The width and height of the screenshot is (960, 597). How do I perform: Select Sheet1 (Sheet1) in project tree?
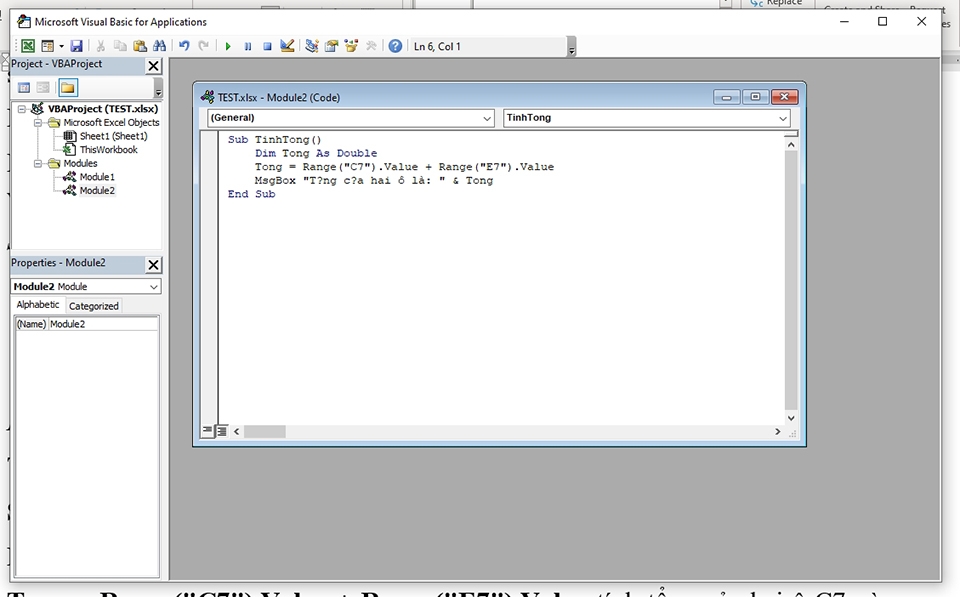coord(113,136)
